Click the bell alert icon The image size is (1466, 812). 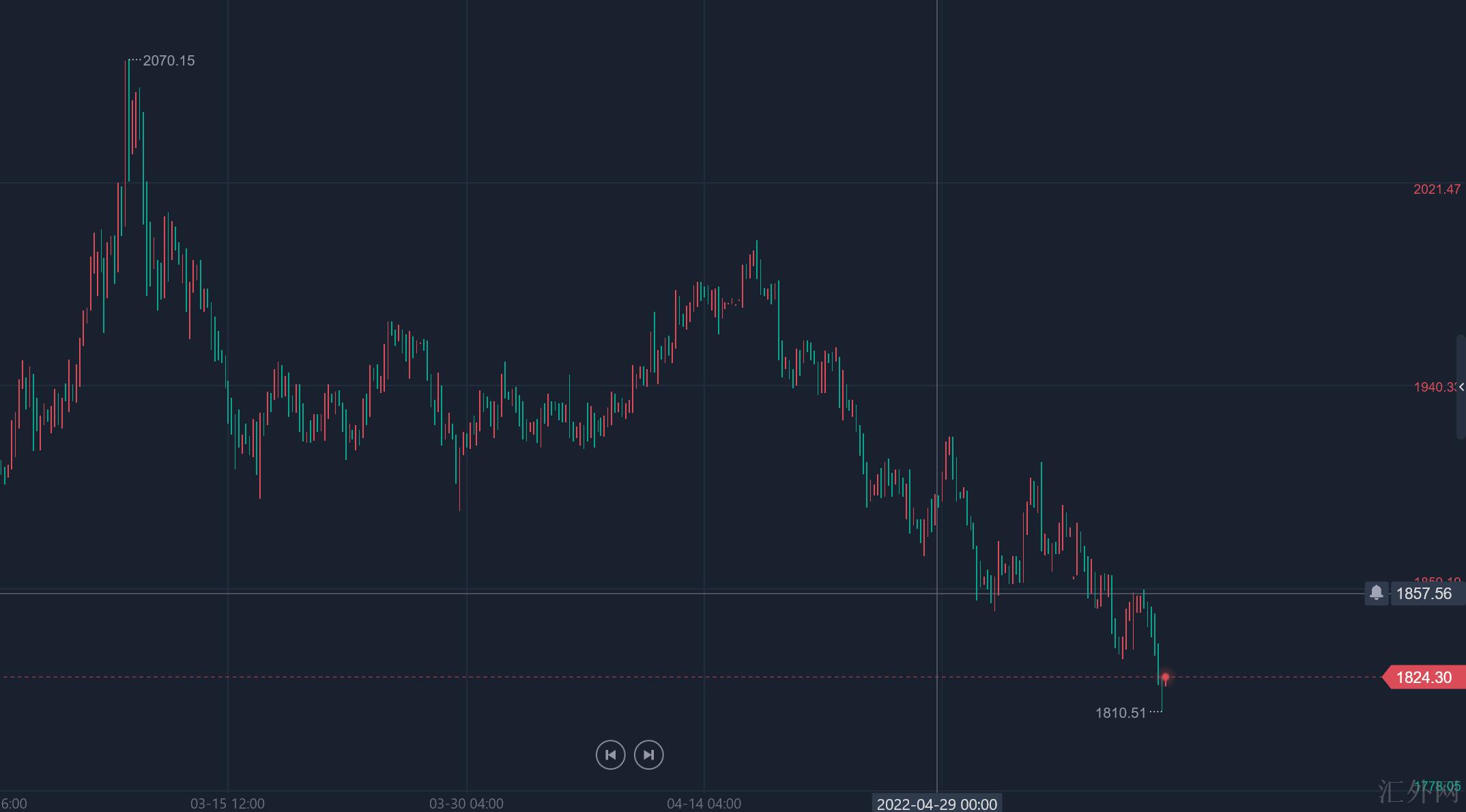(1376, 593)
